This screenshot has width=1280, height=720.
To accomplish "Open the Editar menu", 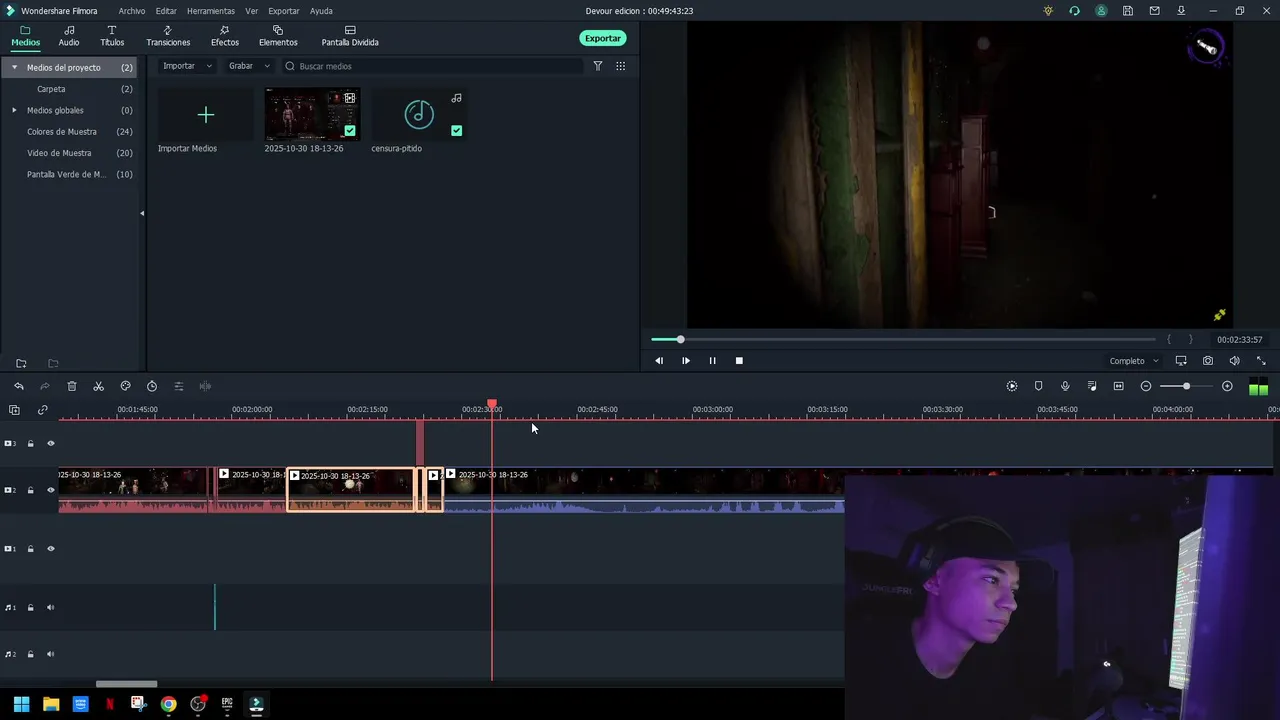I will (x=166, y=11).
